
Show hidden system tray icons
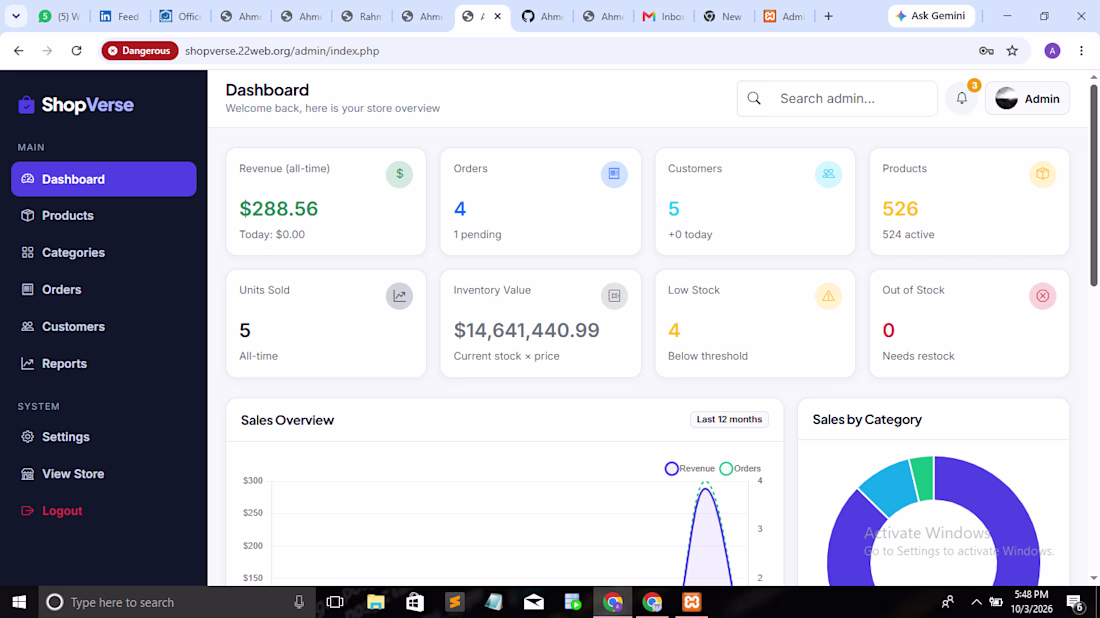coord(976,602)
